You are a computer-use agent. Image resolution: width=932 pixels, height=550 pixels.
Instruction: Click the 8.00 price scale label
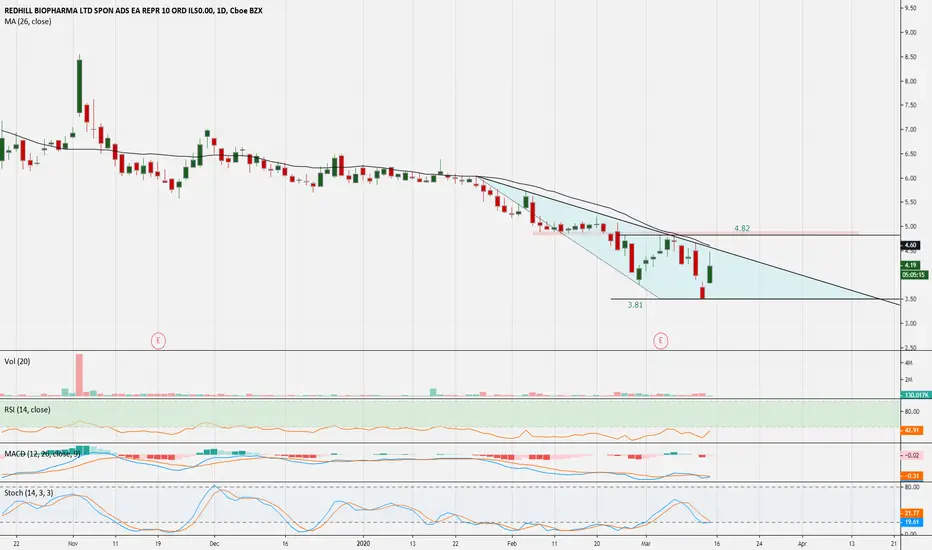click(x=910, y=81)
